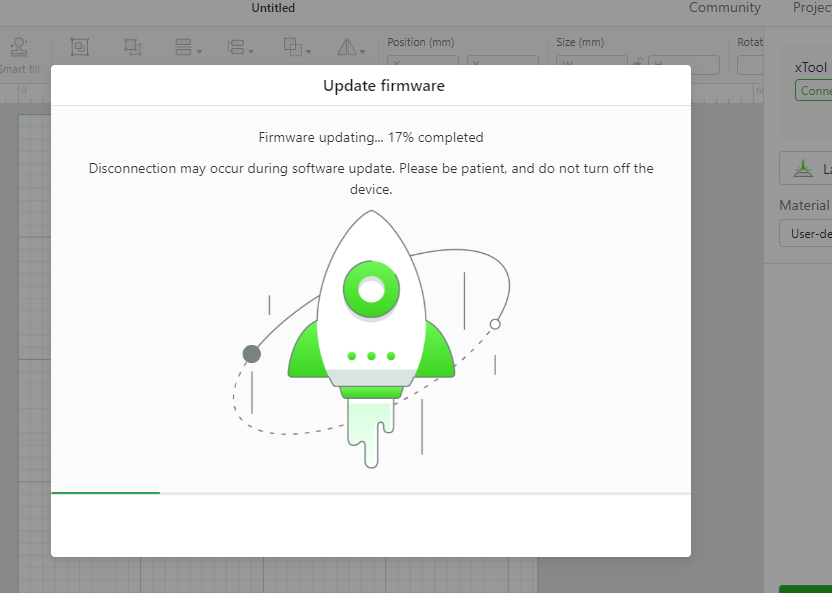The image size is (832, 593).
Task: Click the group objects toolbar icon
Action: pos(80,47)
